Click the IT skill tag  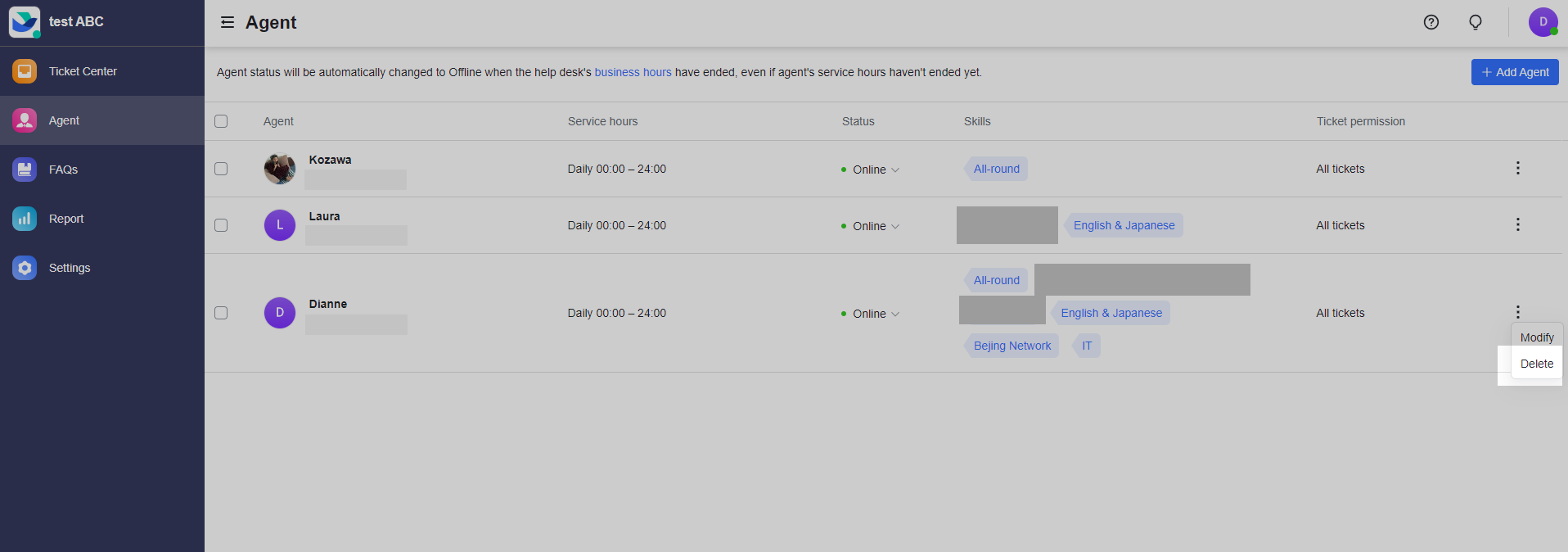click(1086, 346)
